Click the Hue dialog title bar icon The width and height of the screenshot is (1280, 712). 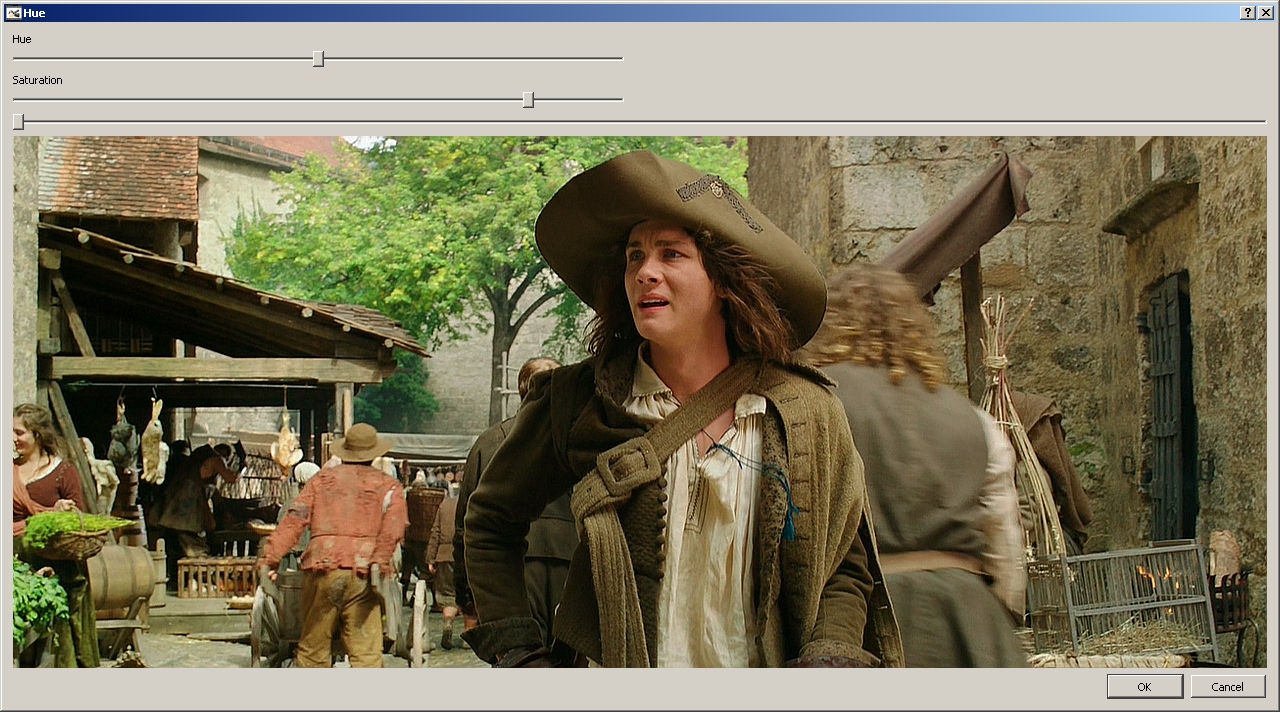point(13,13)
